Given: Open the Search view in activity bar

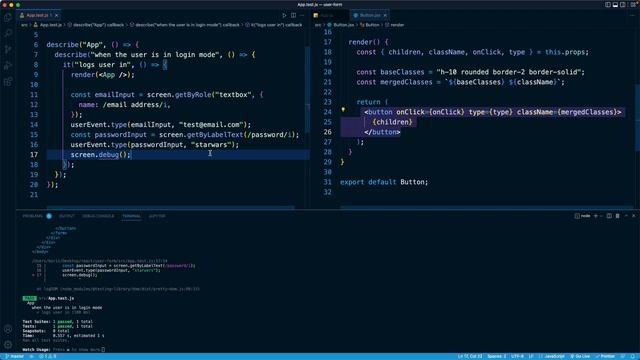Looking at the screenshot, I should pyautogui.click(x=8, y=33).
